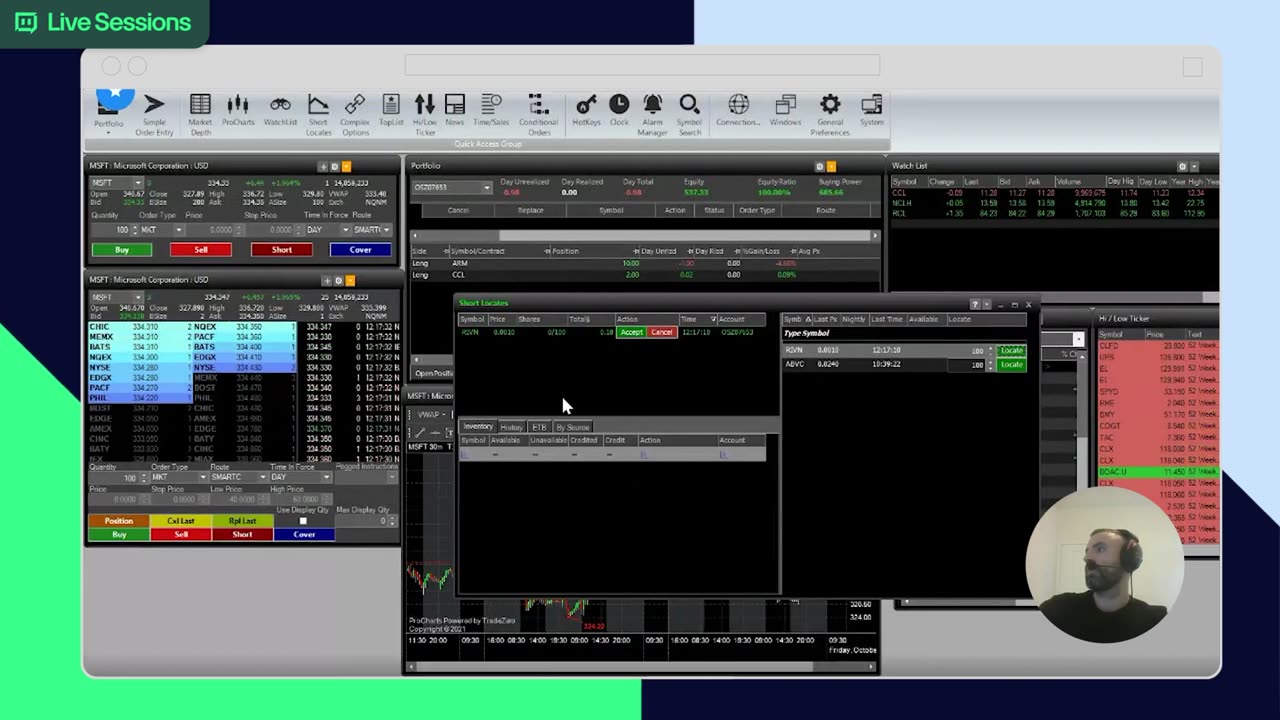Open the News window icon
Image resolution: width=1280 pixels, height=720 pixels.
click(x=455, y=110)
